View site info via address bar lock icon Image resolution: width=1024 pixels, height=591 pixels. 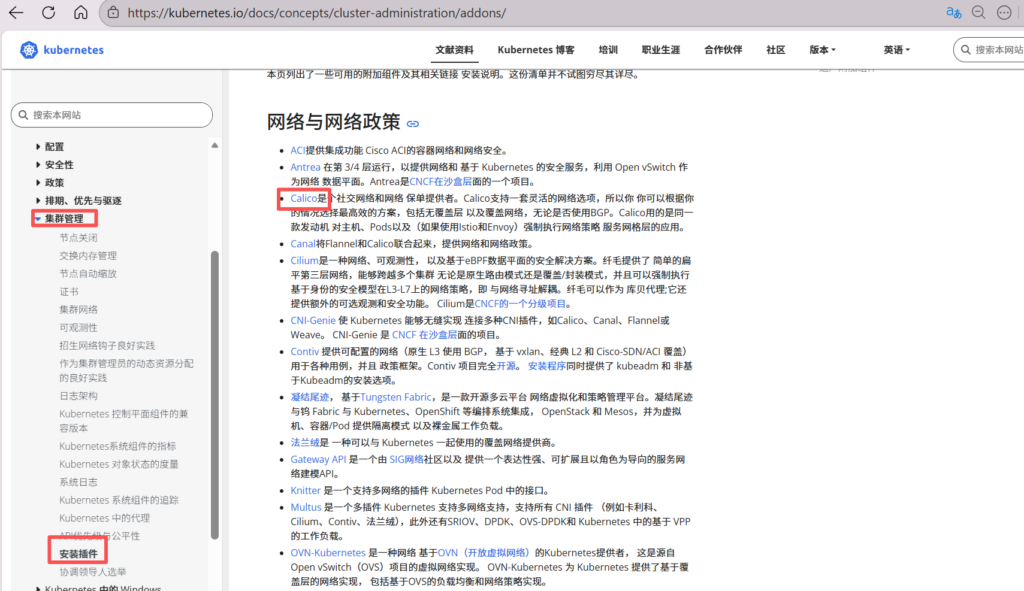tap(113, 13)
